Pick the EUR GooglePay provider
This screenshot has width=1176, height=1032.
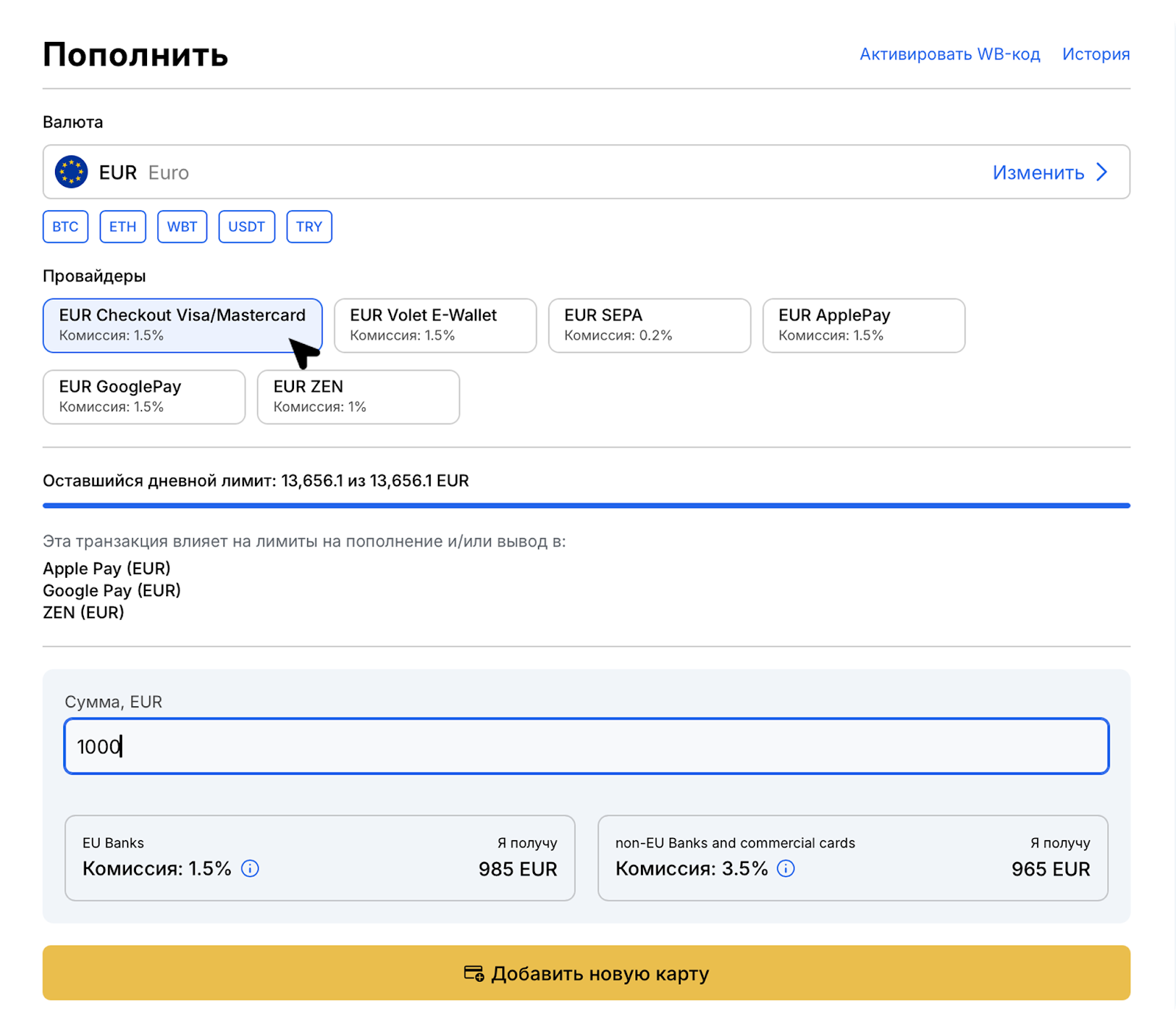point(144,397)
